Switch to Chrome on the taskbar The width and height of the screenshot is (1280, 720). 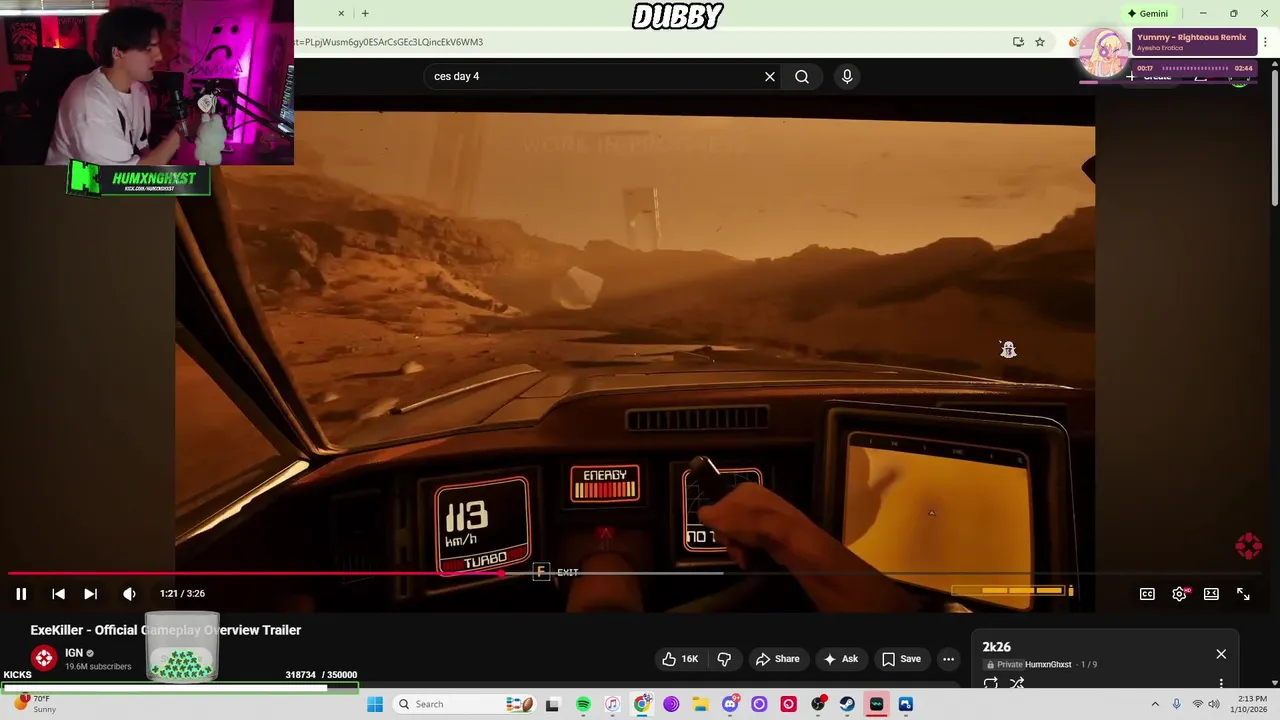(x=642, y=704)
